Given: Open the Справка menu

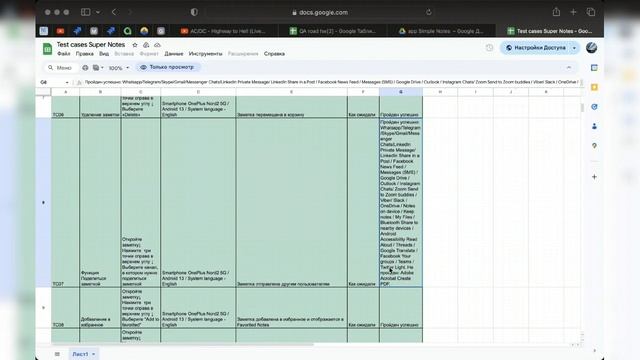Looking at the screenshot, I should coord(274,54).
